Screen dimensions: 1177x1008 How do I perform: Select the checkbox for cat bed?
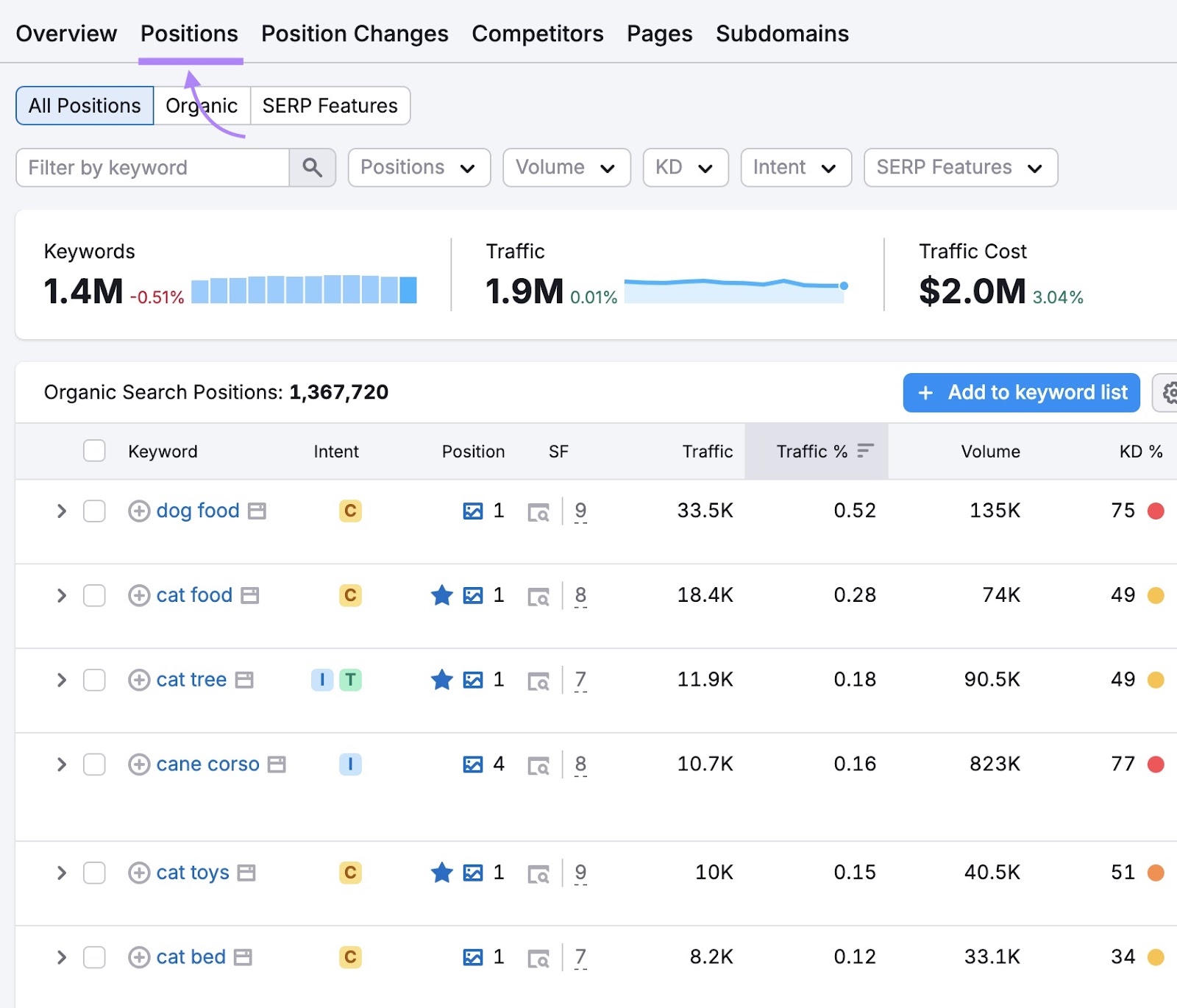click(x=94, y=957)
